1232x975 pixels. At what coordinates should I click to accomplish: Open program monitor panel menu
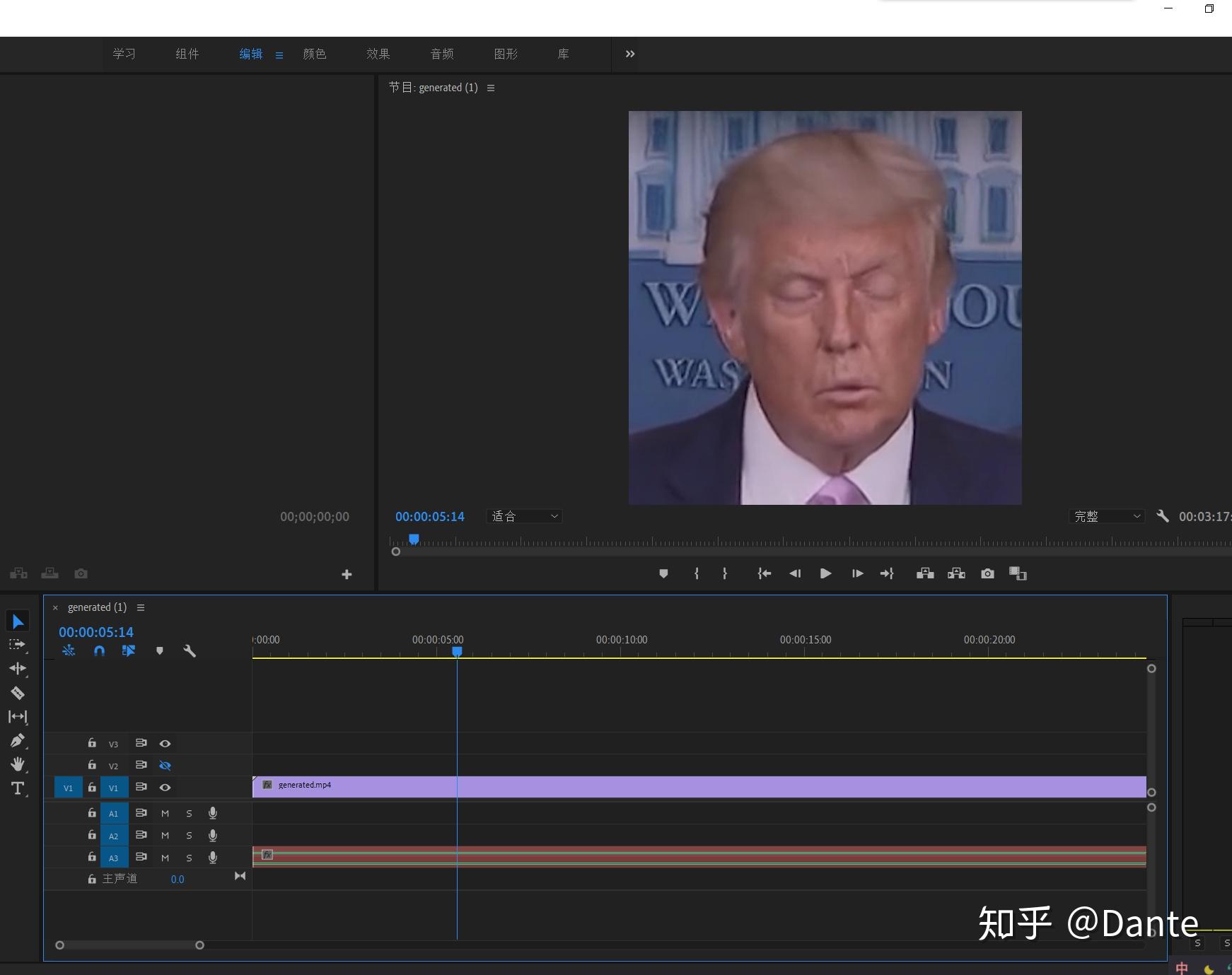coord(491,88)
